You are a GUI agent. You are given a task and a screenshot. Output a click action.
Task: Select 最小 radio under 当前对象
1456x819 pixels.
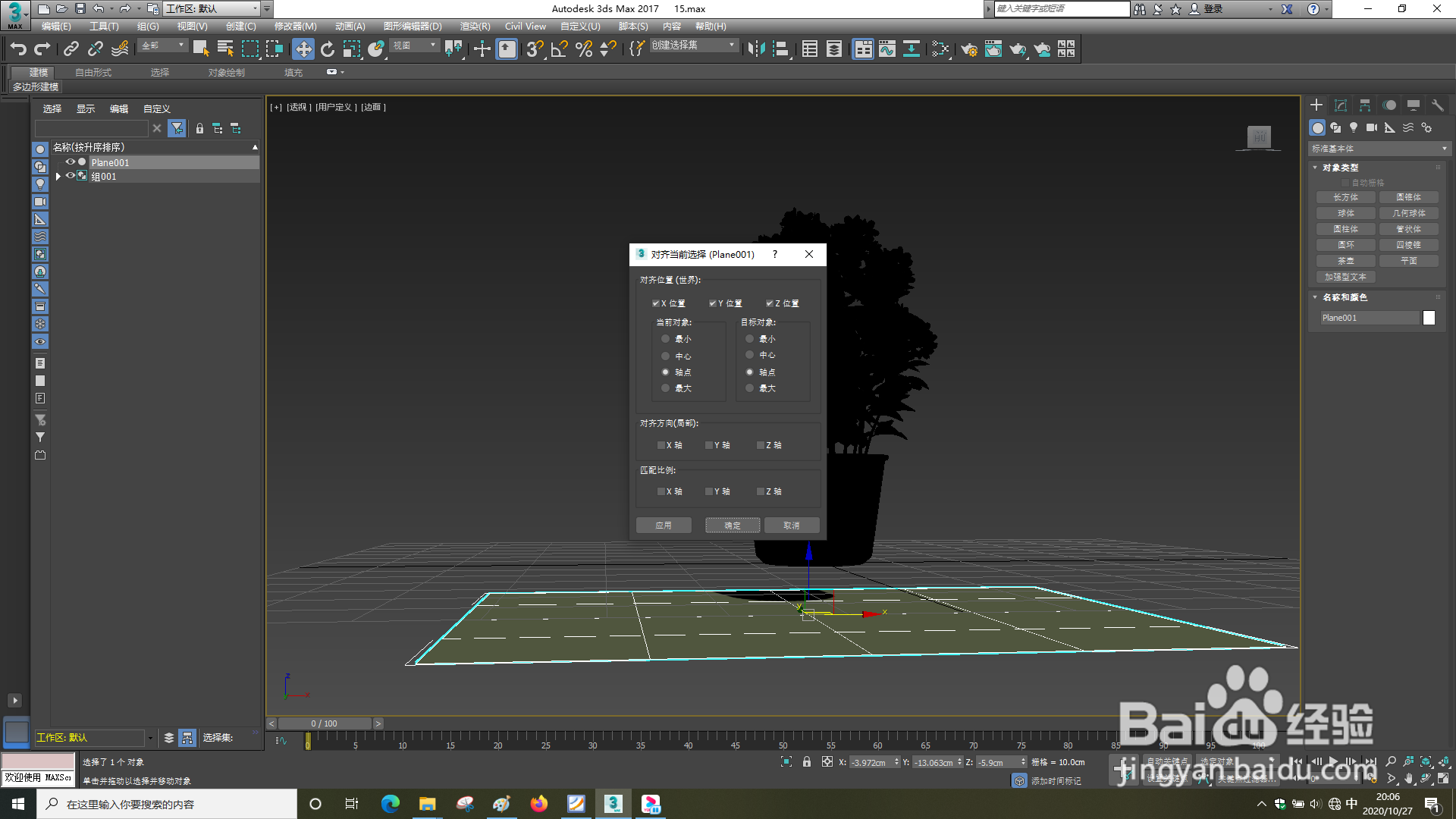pos(666,339)
